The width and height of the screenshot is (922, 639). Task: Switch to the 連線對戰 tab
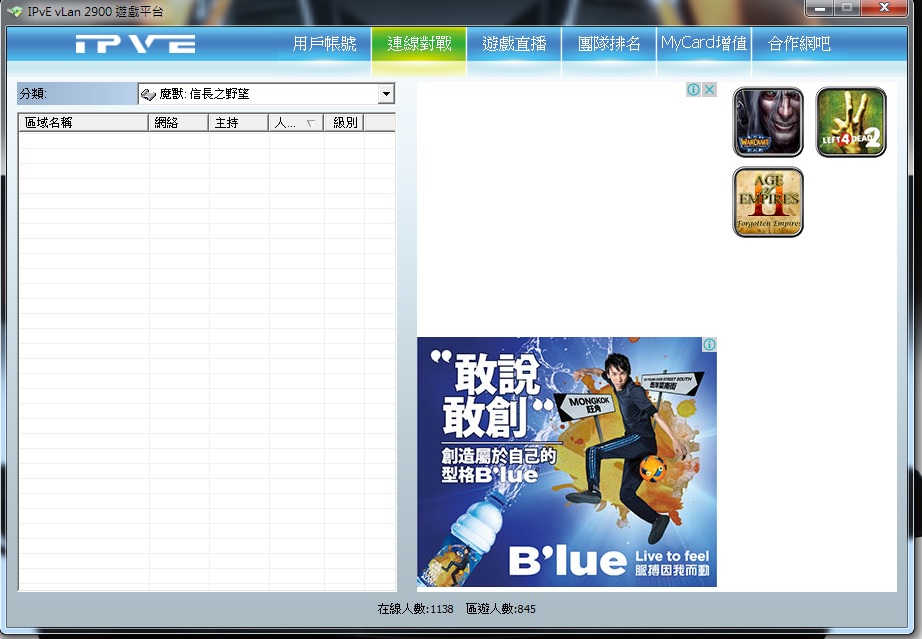419,44
